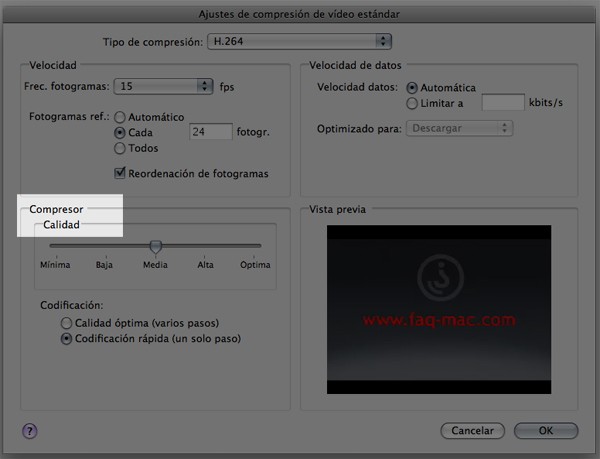
Task: Click the quality slider handle
Action: pyautogui.click(x=155, y=247)
